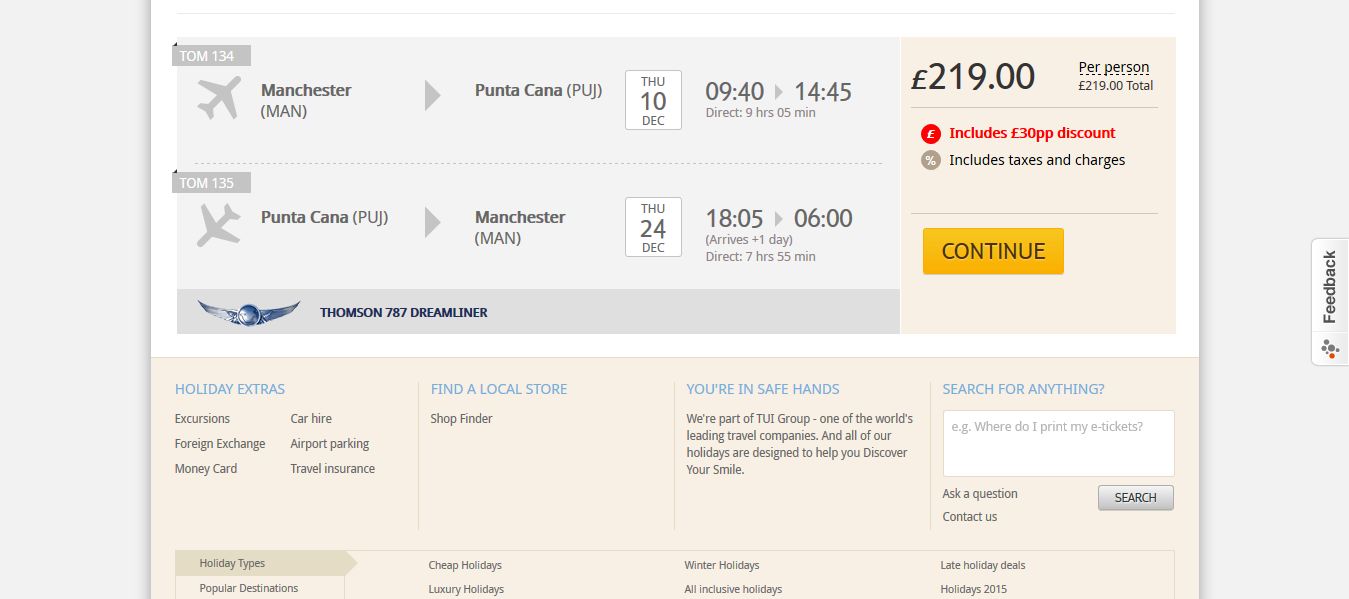1349x599 pixels.
Task: Open the Per person price details link
Action: tap(1113, 68)
